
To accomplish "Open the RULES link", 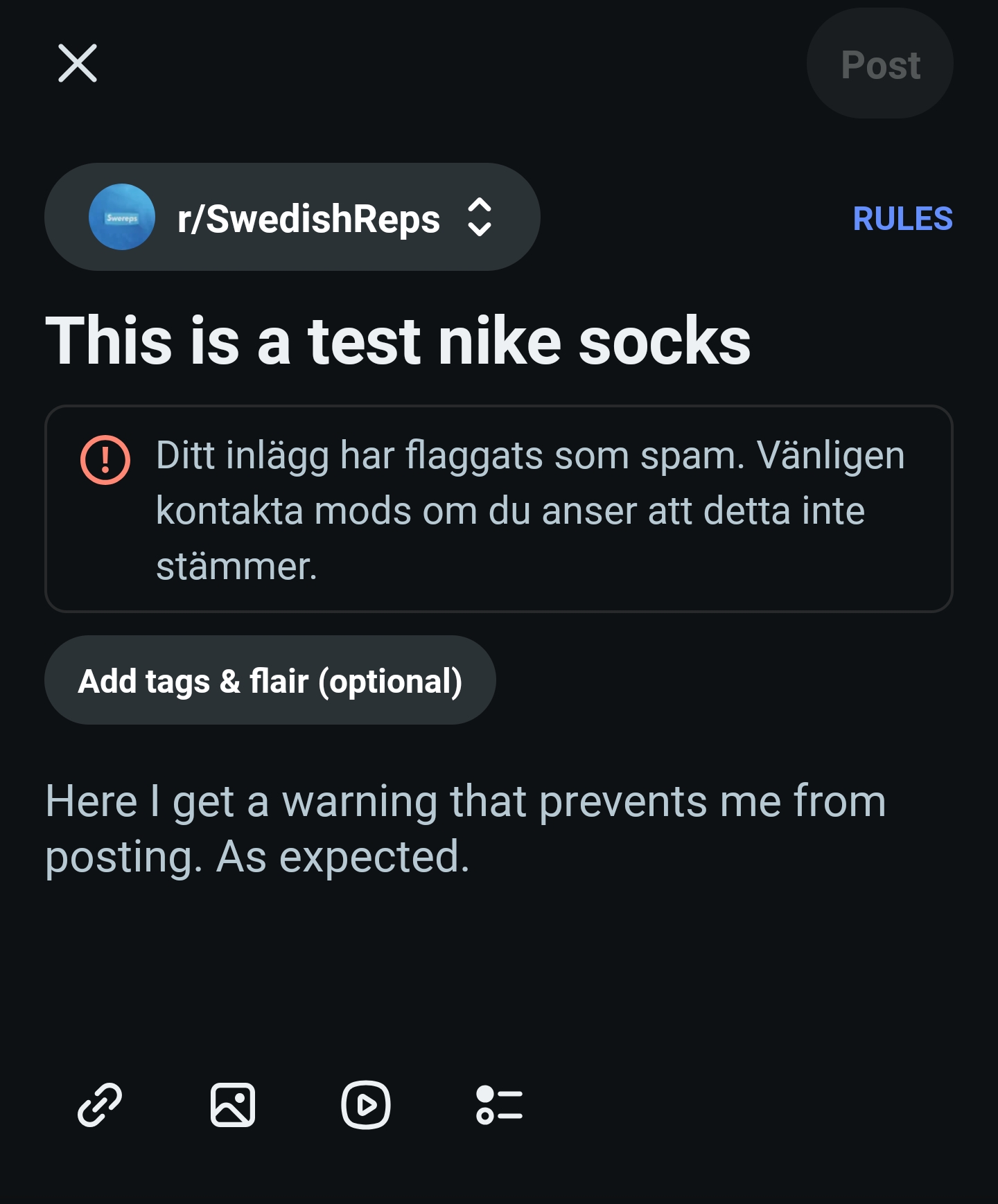I will pyautogui.click(x=902, y=219).
